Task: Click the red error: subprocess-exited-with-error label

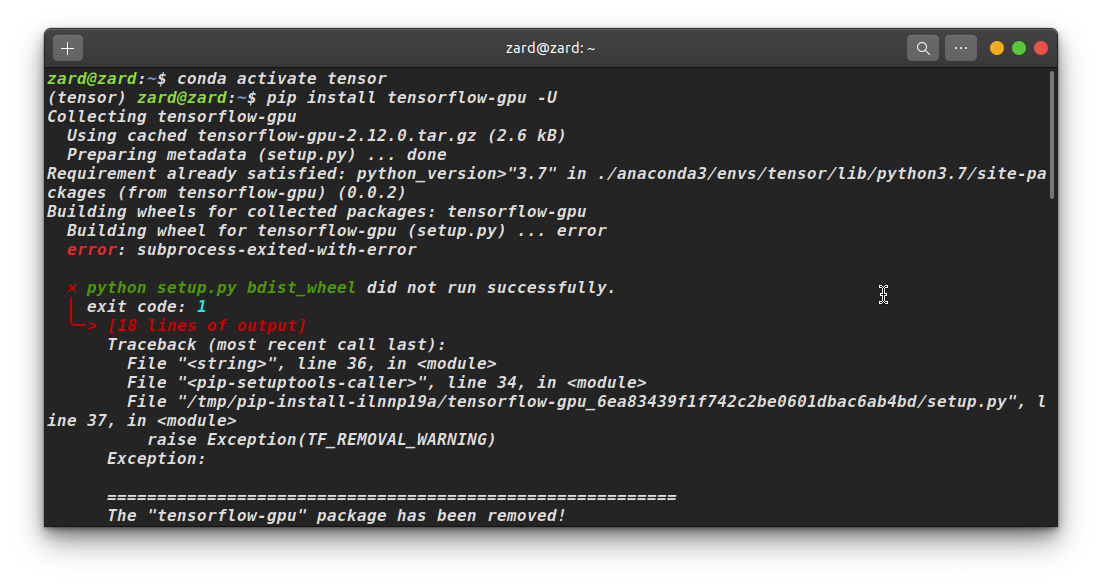Action: (x=241, y=250)
